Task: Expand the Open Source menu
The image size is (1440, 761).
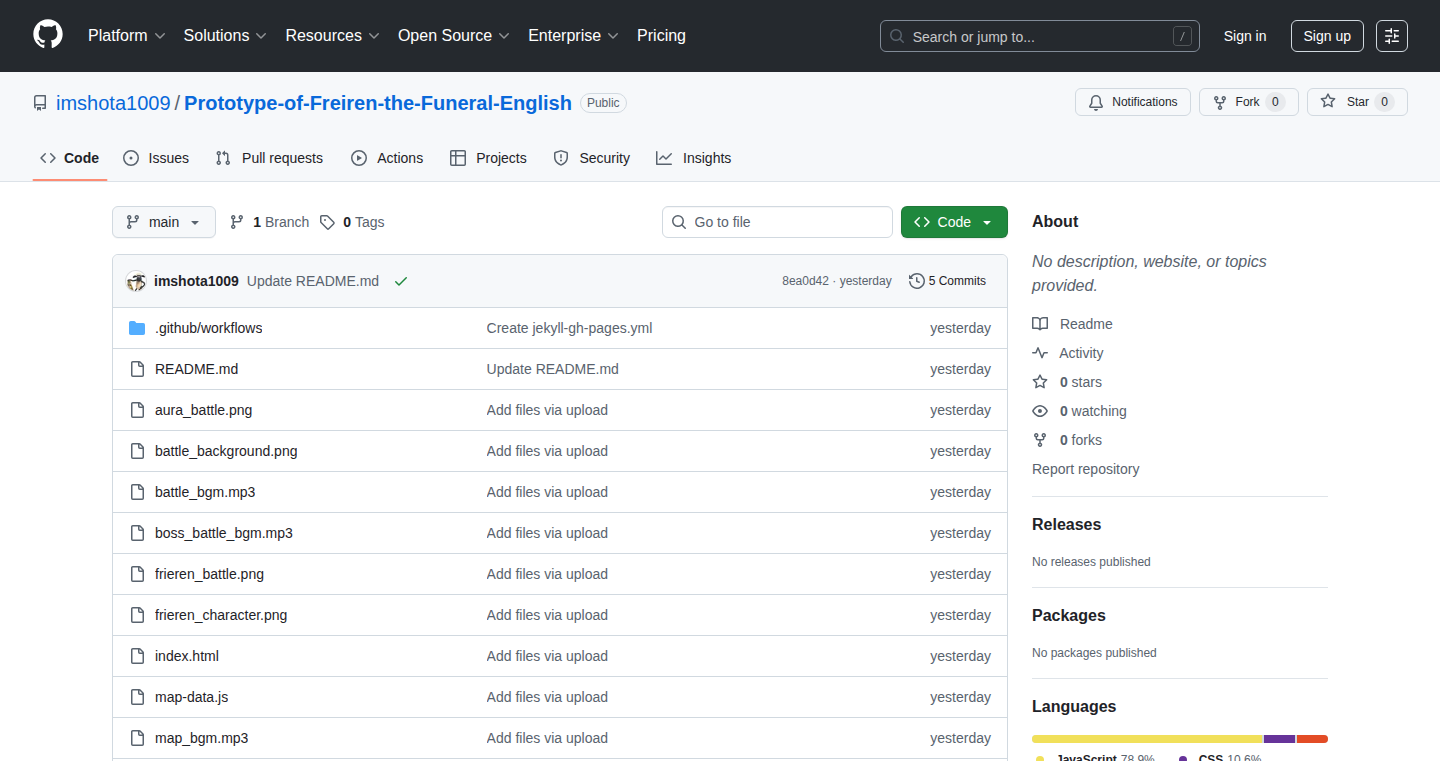Action: point(454,35)
